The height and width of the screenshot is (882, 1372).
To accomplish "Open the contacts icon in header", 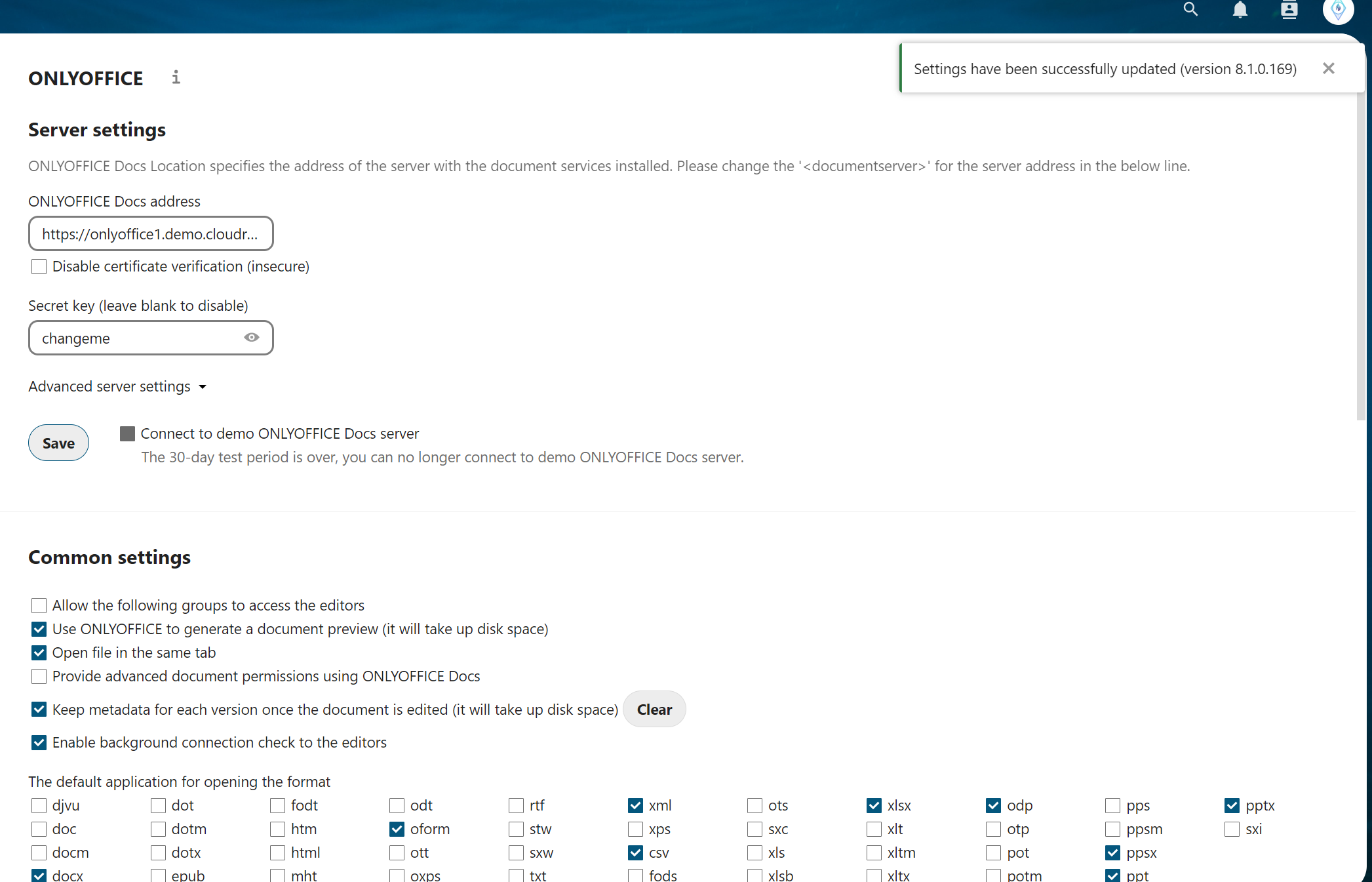I will pos(1289,10).
